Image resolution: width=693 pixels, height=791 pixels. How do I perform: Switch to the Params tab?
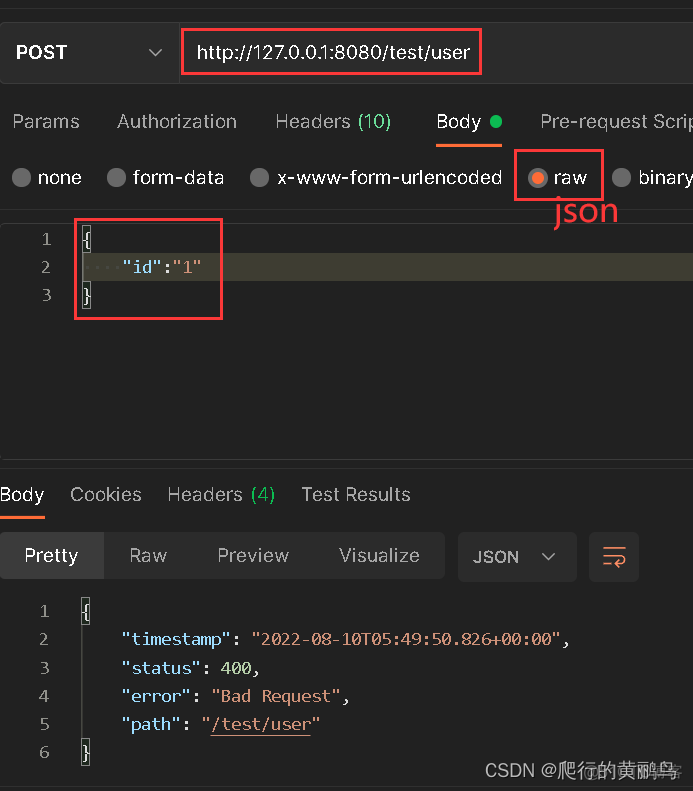pyautogui.click(x=46, y=122)
